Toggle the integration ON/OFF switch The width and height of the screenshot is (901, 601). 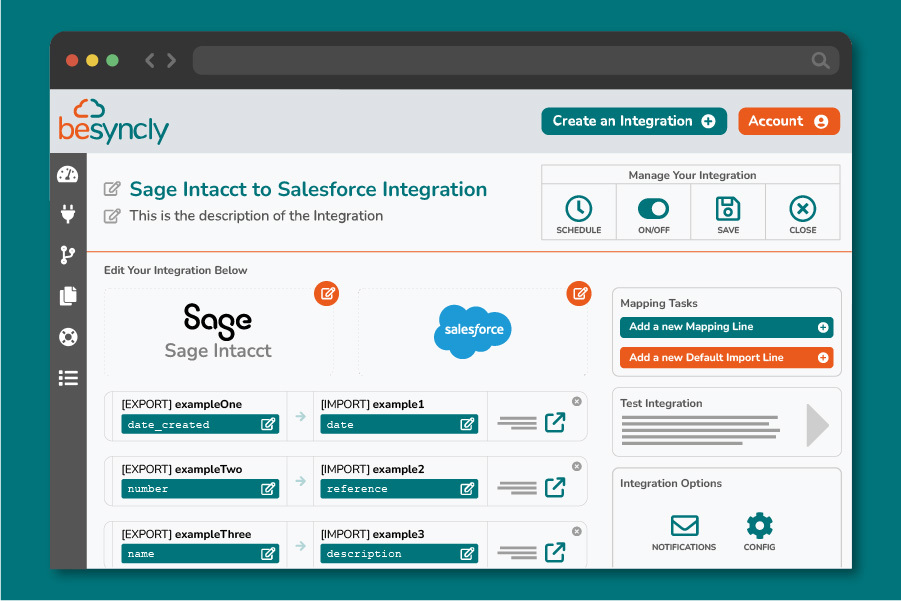pyautogui.click(x=653, y=209)
